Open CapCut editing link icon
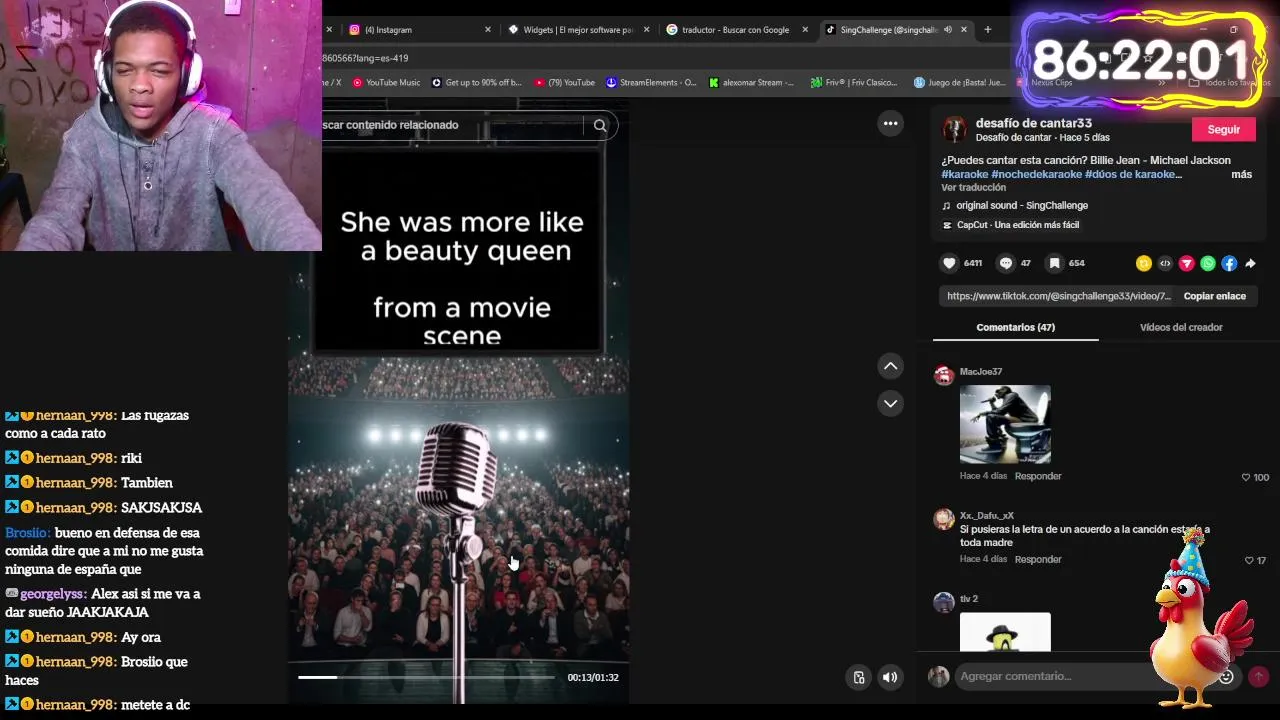The image size is (1280, 720). pyautogui.click(x=947, y=225)
